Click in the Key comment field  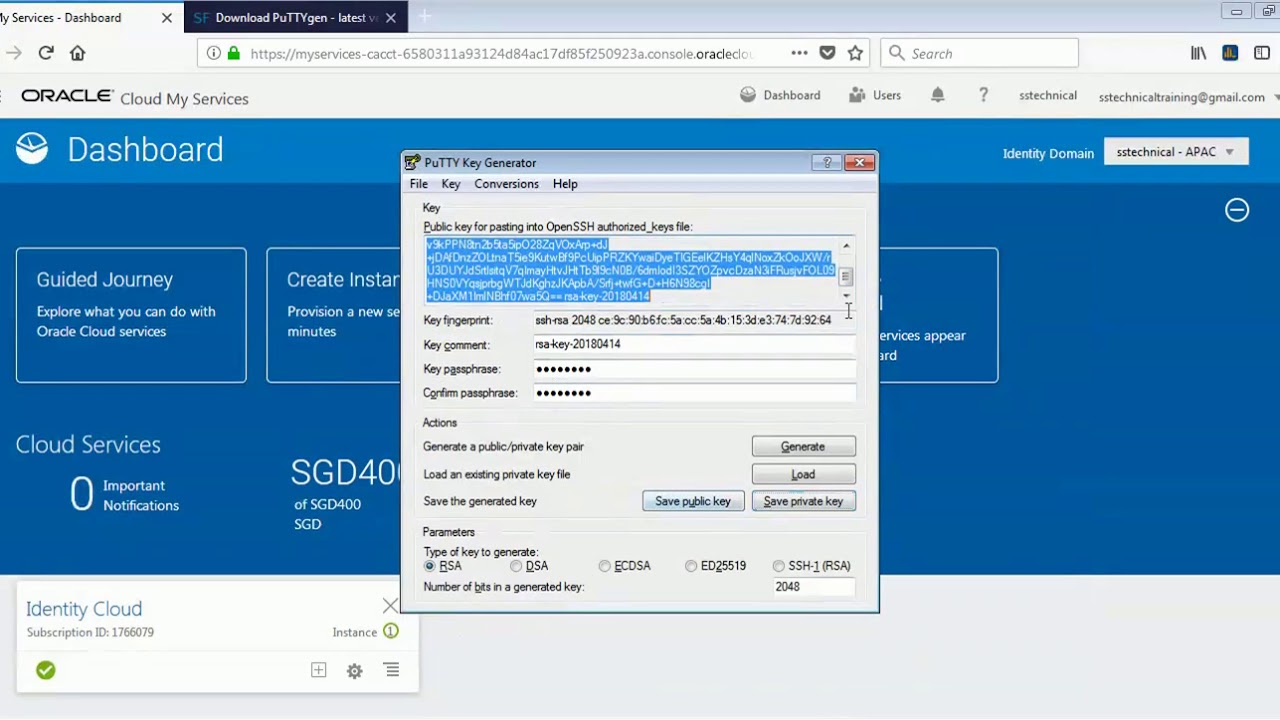694,344
